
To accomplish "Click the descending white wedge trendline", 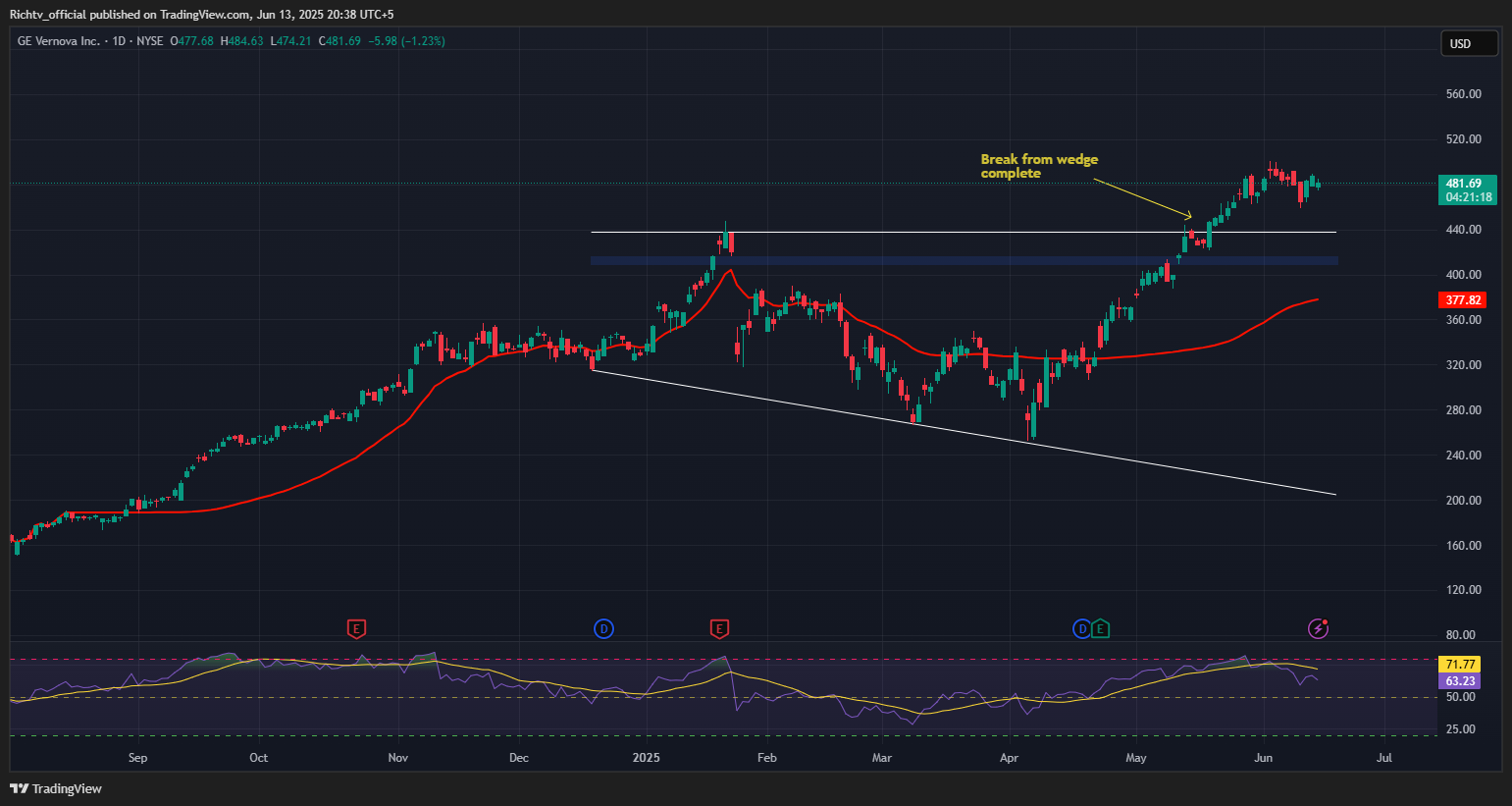I will (964, 432).
